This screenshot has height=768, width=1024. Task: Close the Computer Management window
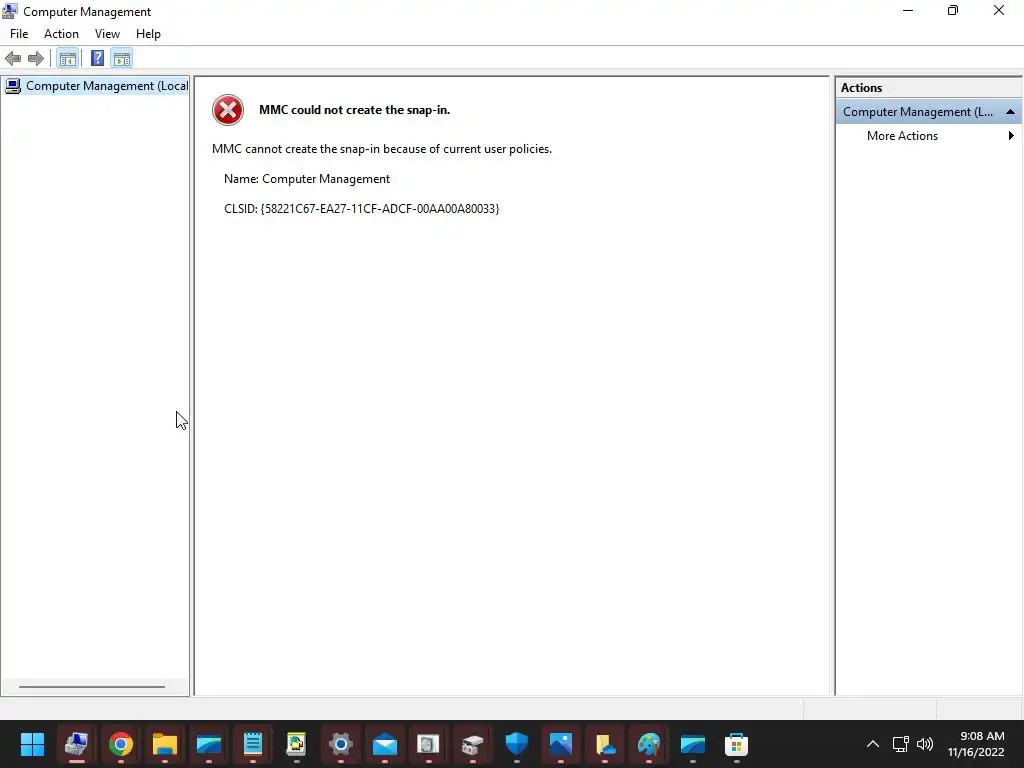[999, 10]
